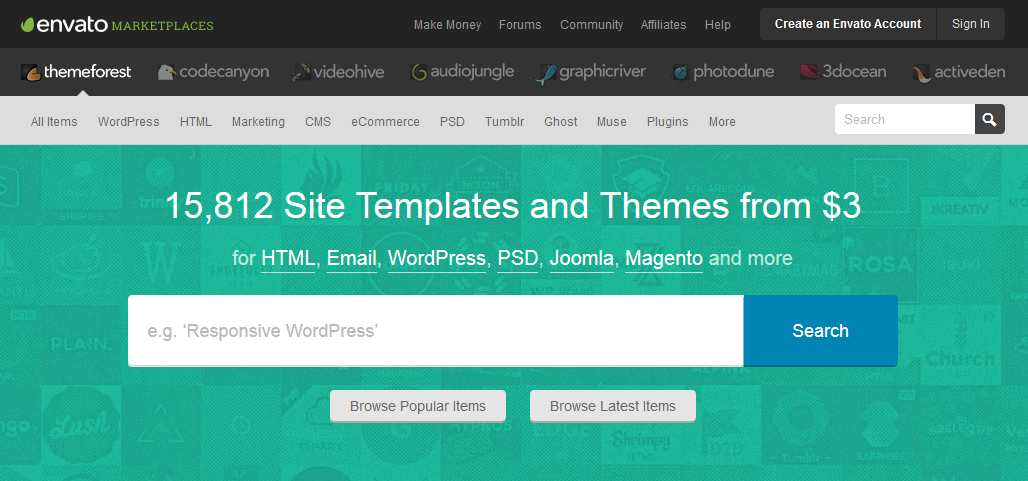Click Browse Popular Items
Screen dimensions: 1028x481
click(418, 406)
